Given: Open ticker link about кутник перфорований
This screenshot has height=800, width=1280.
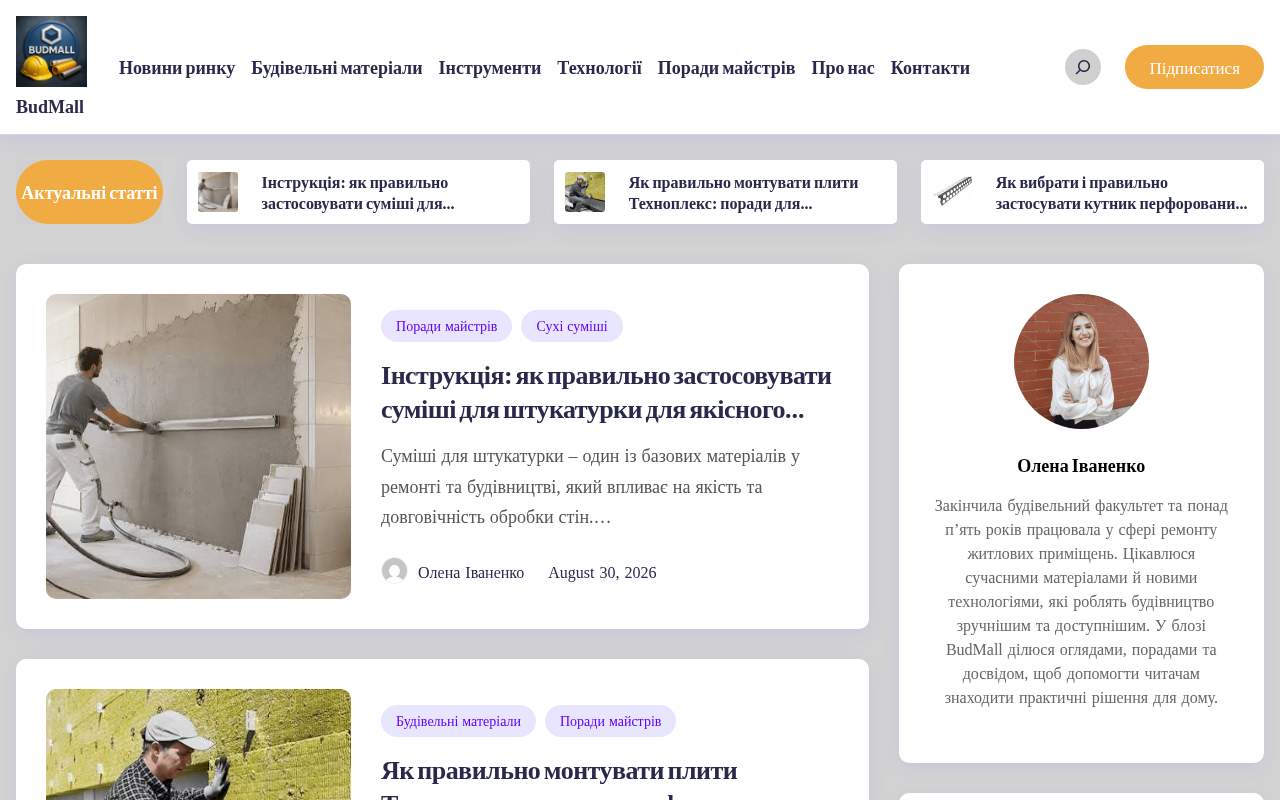Looking at the screenshot, I should click(1121, 193).
